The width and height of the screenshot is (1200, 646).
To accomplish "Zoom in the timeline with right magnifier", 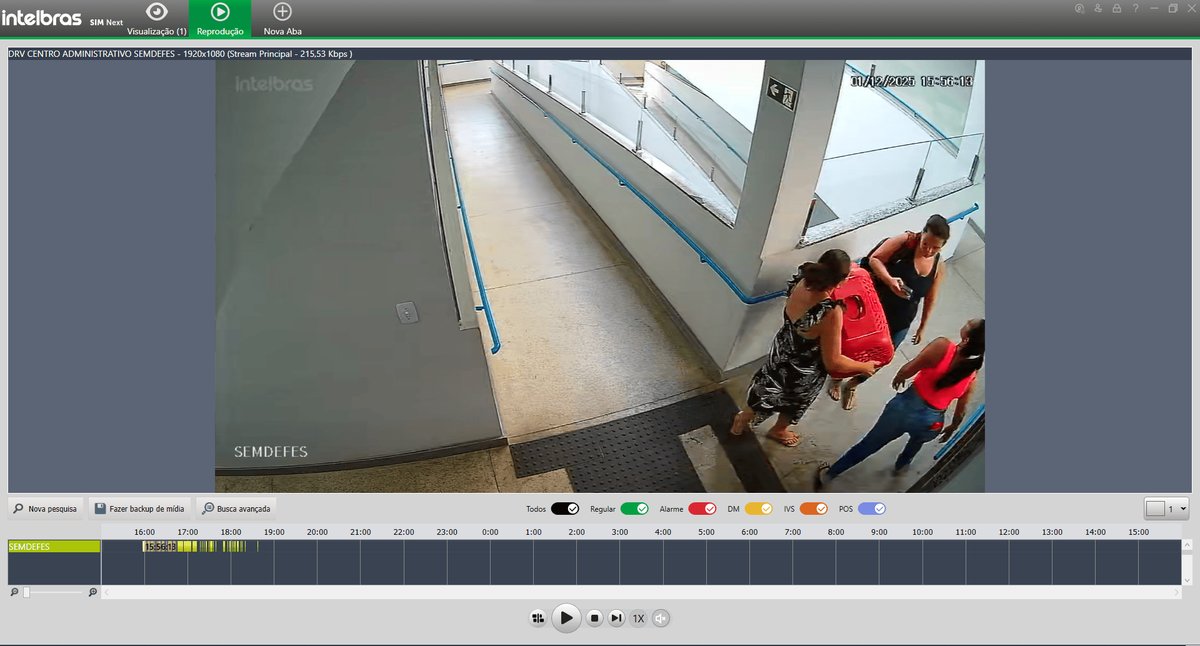I will tap(93, 592).
